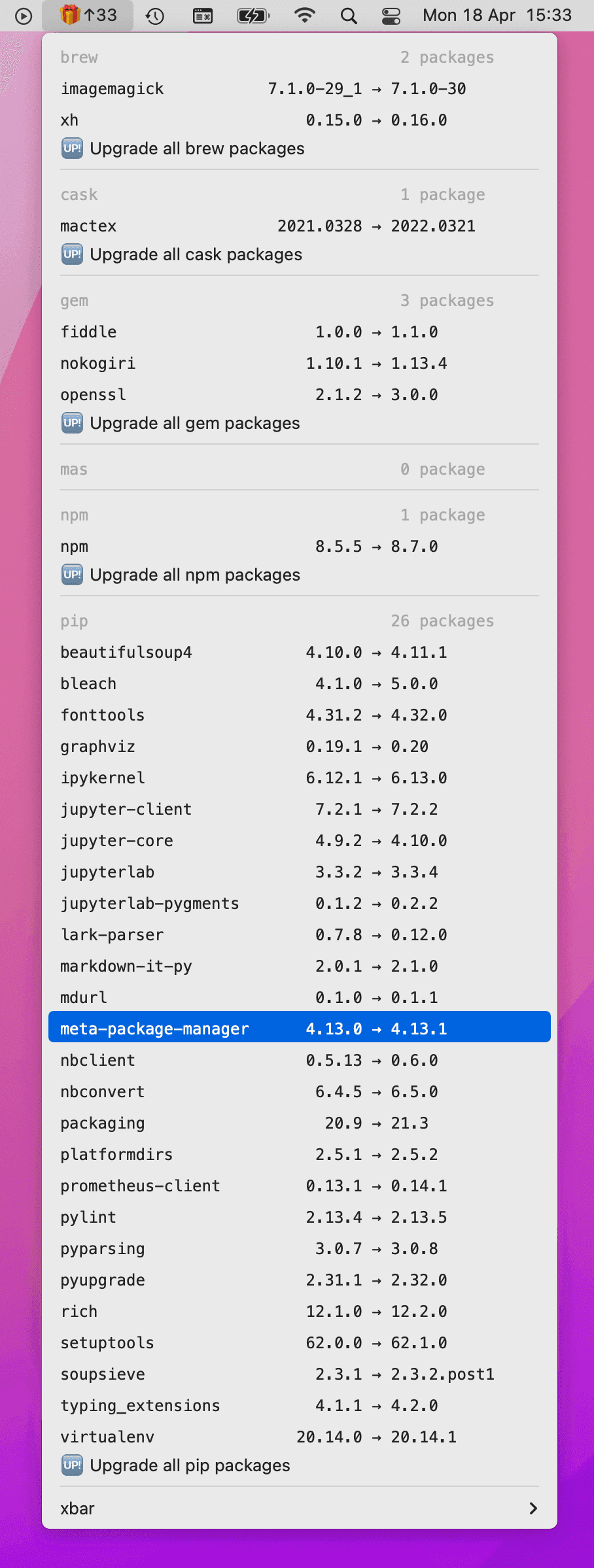Viewport: 594px width, 1568px height.
Task: Upgrade the fiddle gem
Action: click(300, 332)
